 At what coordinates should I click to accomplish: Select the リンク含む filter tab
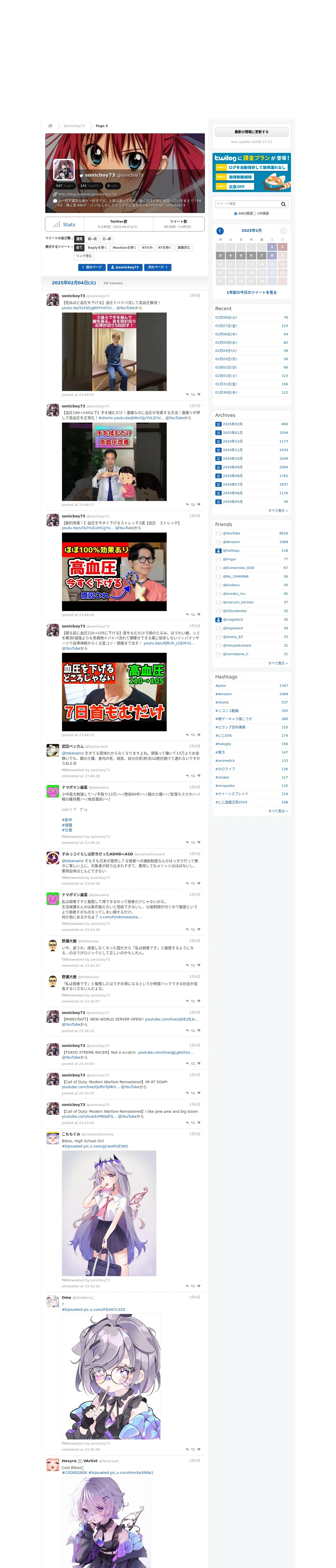click(84, 256)
